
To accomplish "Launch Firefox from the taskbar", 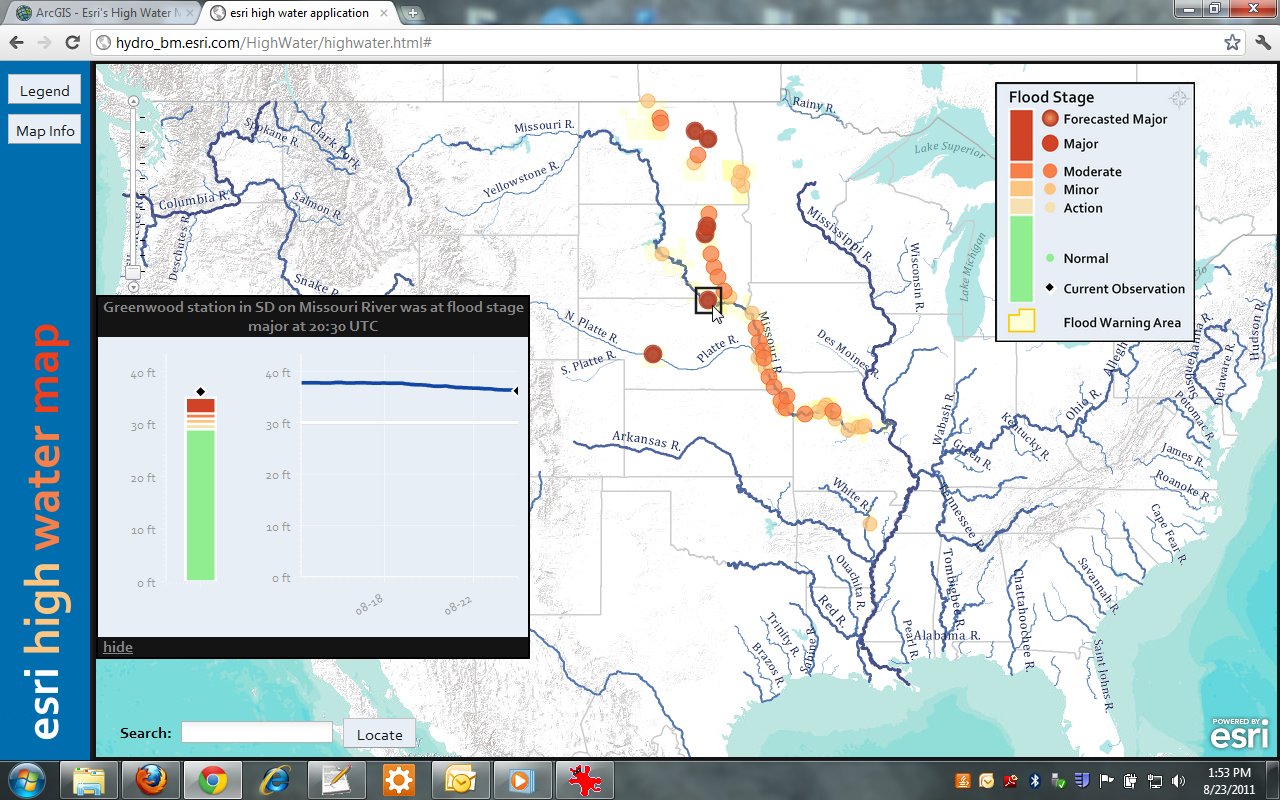I will coord(151,780).
